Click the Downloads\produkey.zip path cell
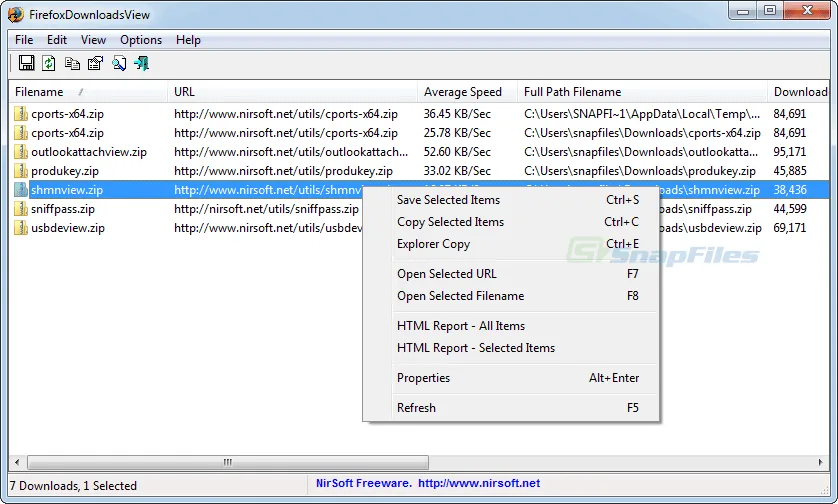Screen dimensions: 838x504 (x=640, y=171)
